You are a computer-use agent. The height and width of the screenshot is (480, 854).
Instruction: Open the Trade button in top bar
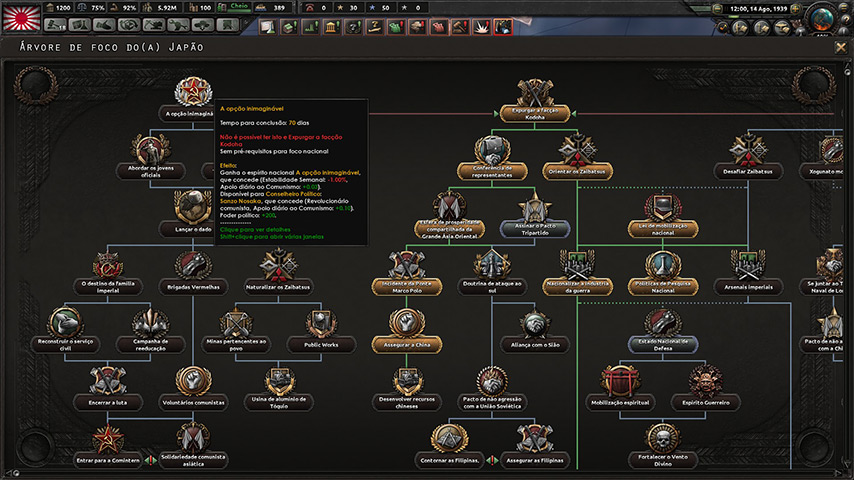pyautogui.click(x=129, y=25)
